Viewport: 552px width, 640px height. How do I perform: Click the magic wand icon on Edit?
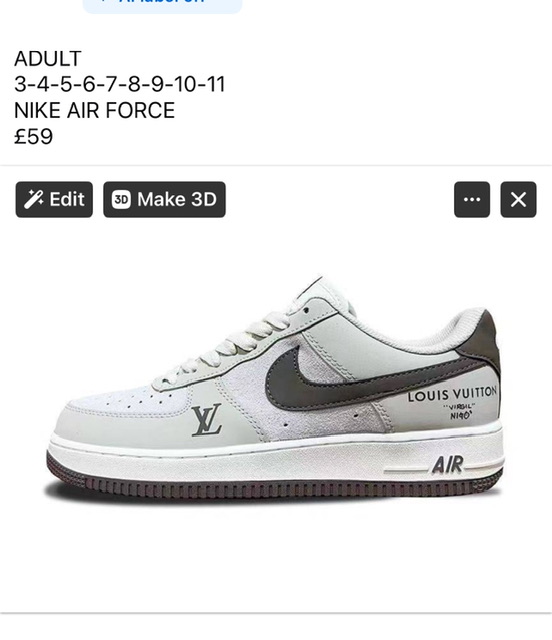33,200
